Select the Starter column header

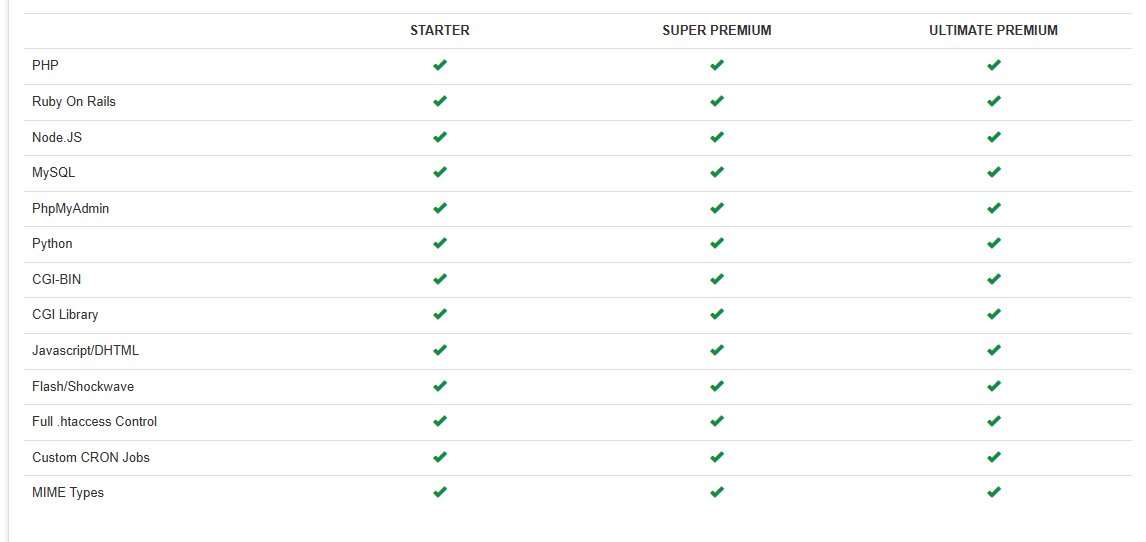440,30
